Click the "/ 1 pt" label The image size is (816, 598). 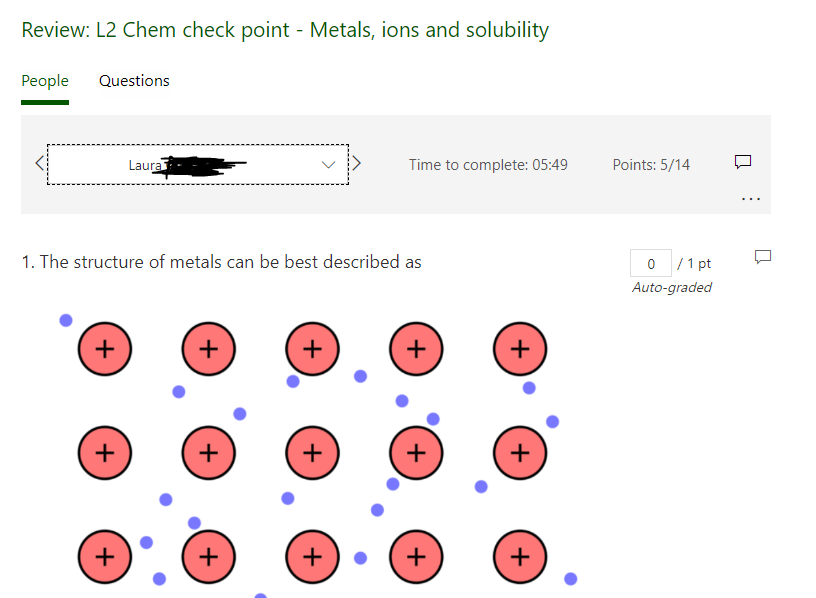pyautogui.click(x=695, y=263)
